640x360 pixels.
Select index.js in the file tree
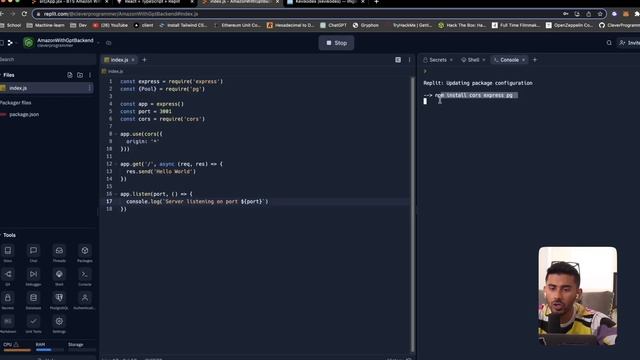[47, 88]
